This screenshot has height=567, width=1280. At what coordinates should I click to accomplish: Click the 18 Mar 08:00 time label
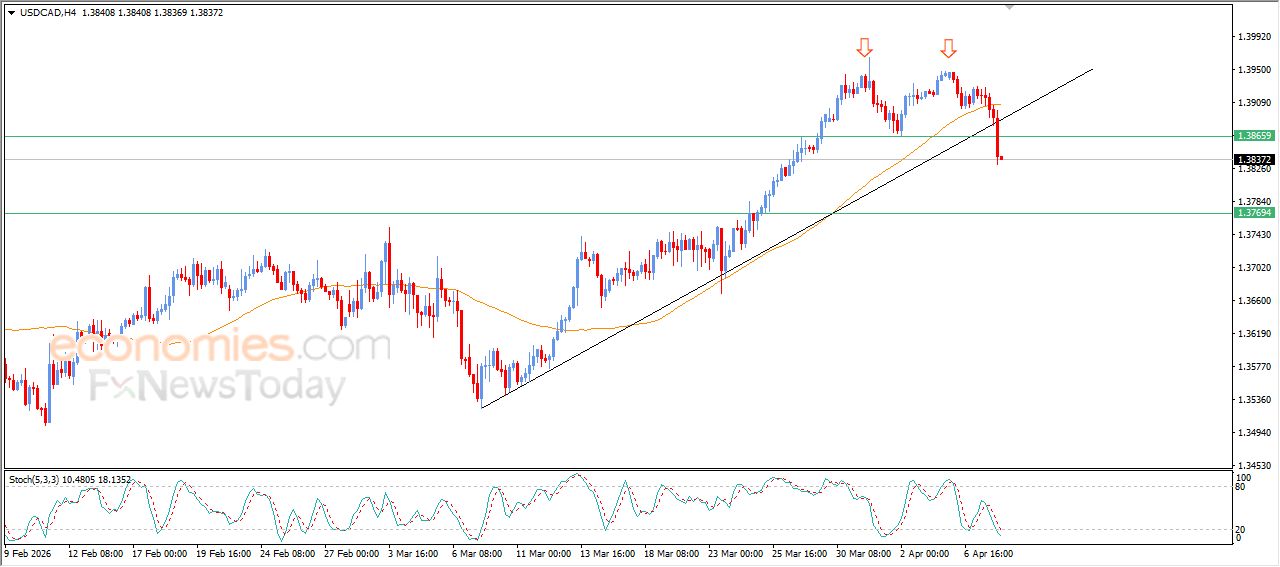coord(671,552)
